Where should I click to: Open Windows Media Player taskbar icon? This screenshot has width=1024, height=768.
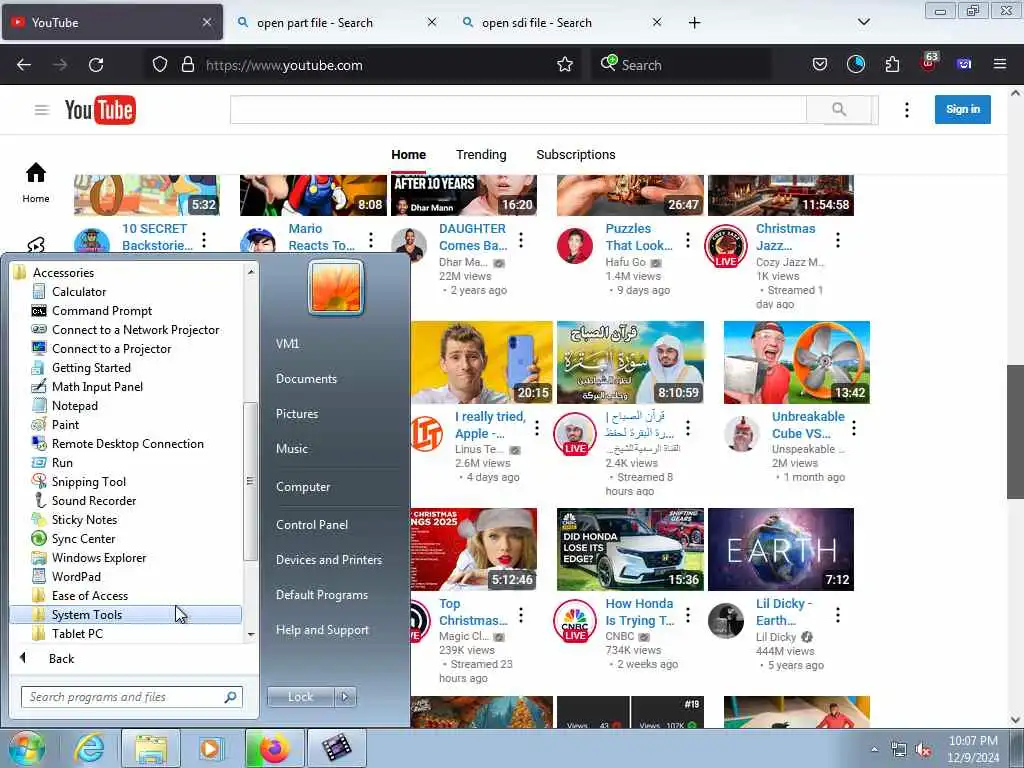[x=211, y=748]
